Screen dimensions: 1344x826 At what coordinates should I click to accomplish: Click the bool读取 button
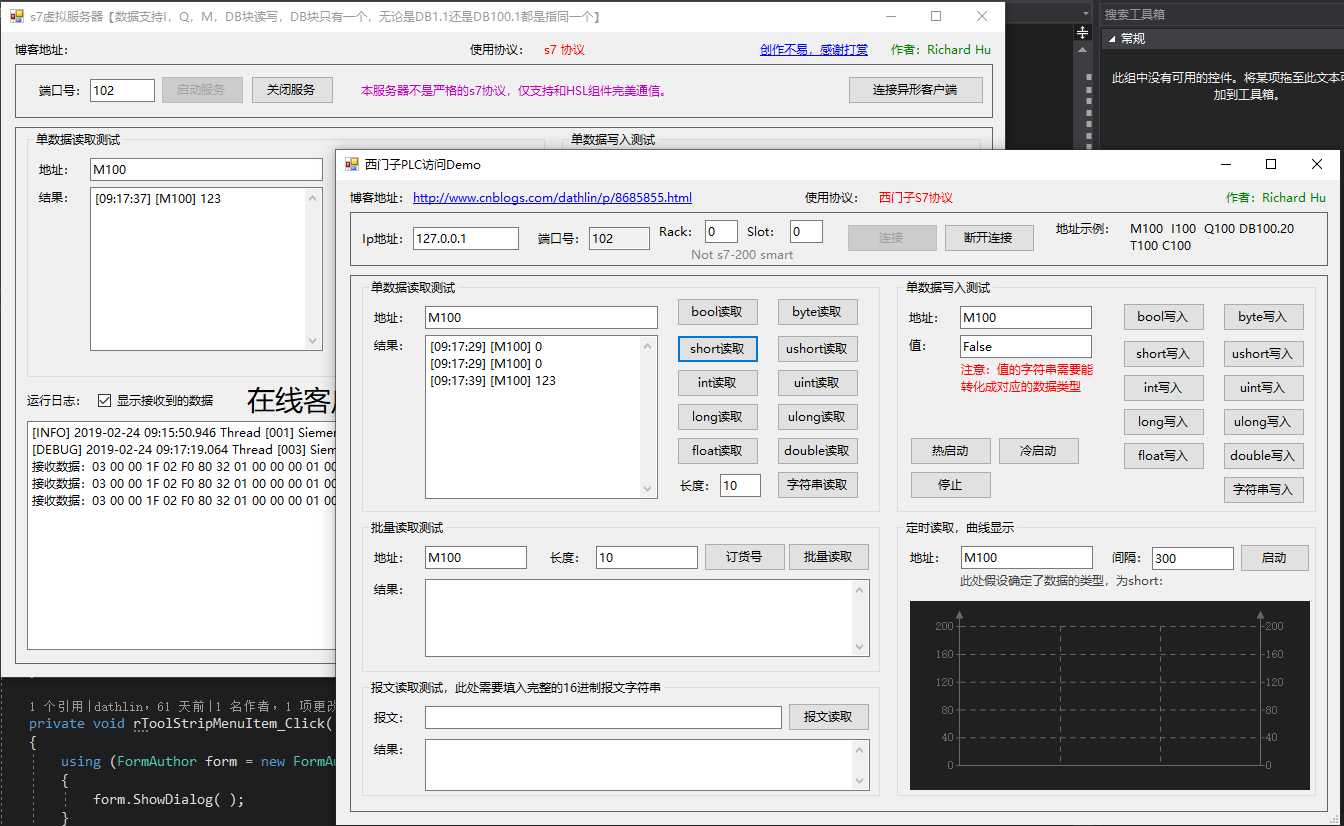(x=717, y=312)
